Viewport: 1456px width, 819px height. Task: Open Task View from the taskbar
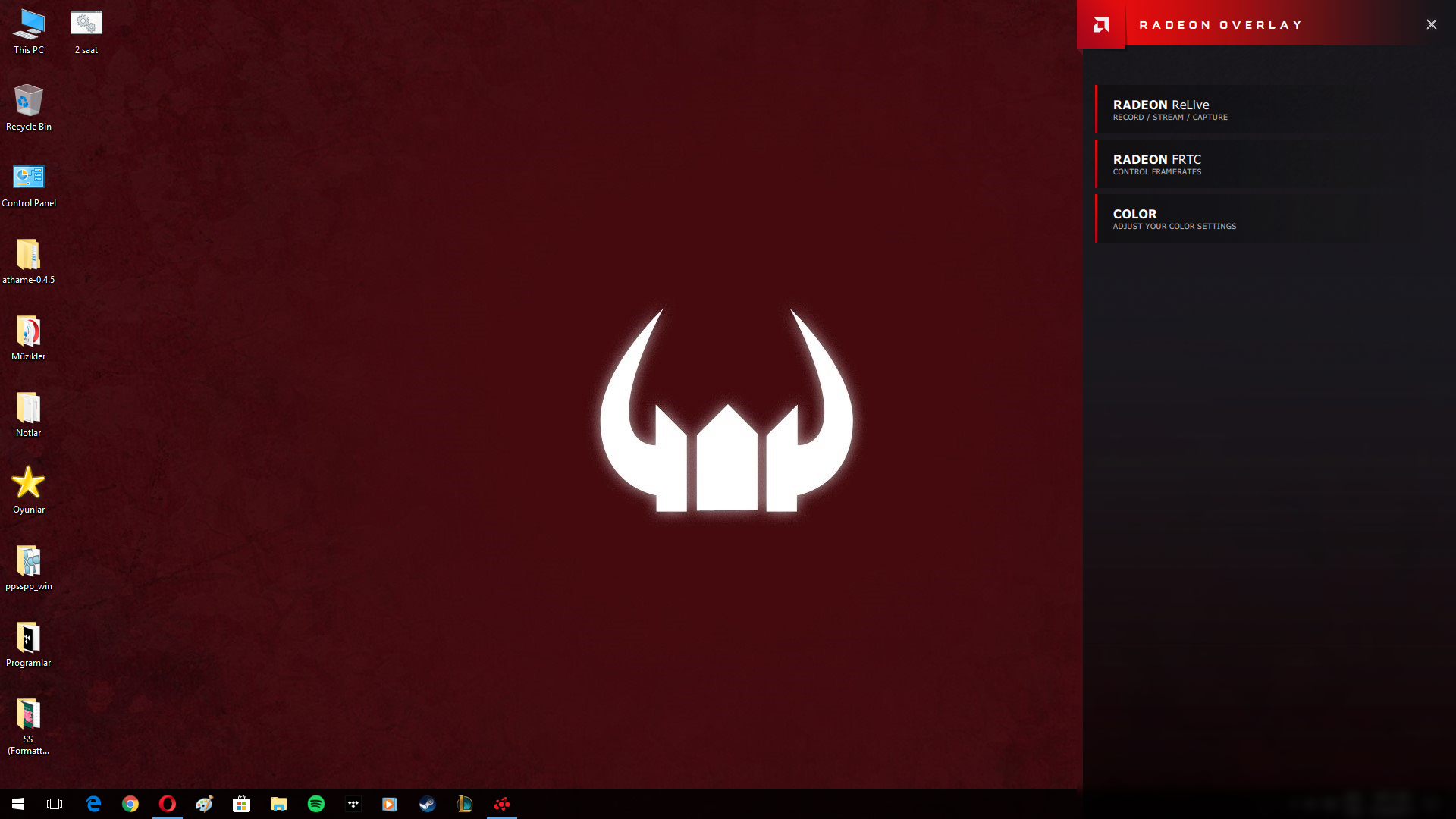(x=55, y=804)
